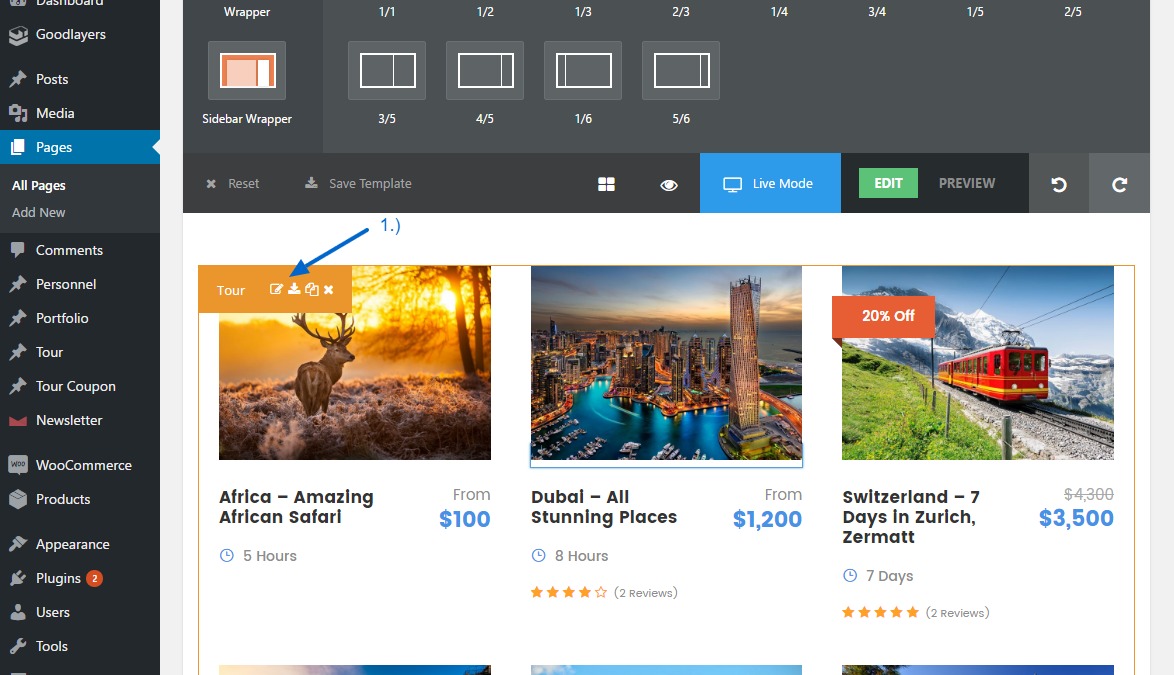The image size is (1174, 675).
Task: Select the Sidebar Wrapper layout icon
Action: (x=247, y=71)
